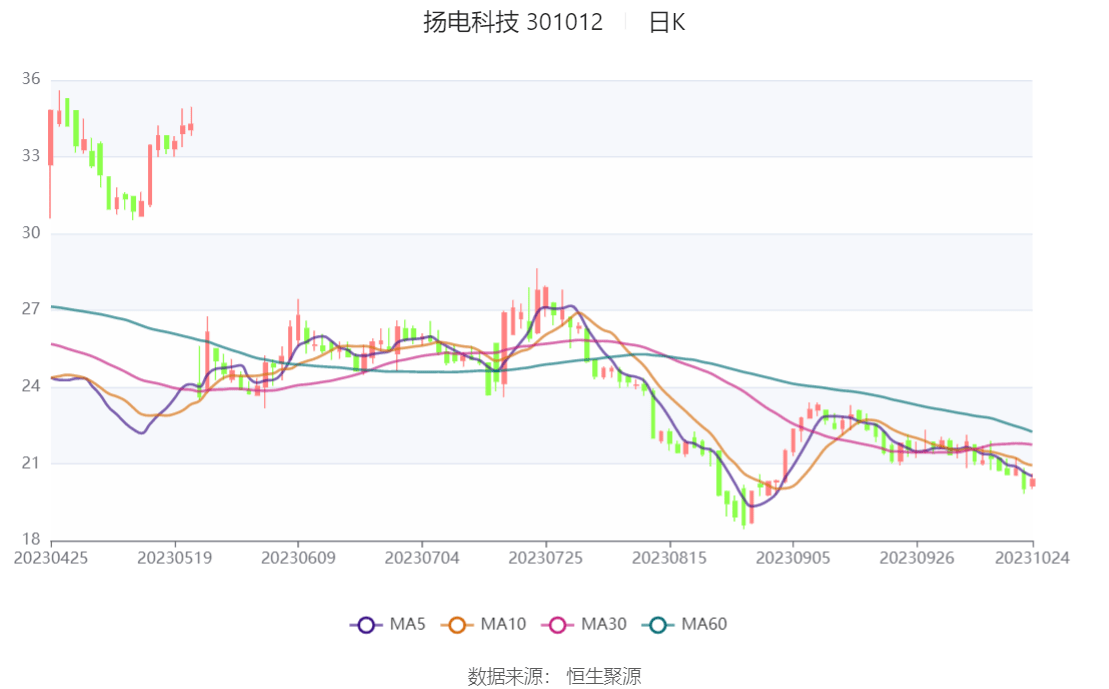Toggle the MA30 legend text label
The width and height of the screenshot is (1109, 689).
point(604,625)
